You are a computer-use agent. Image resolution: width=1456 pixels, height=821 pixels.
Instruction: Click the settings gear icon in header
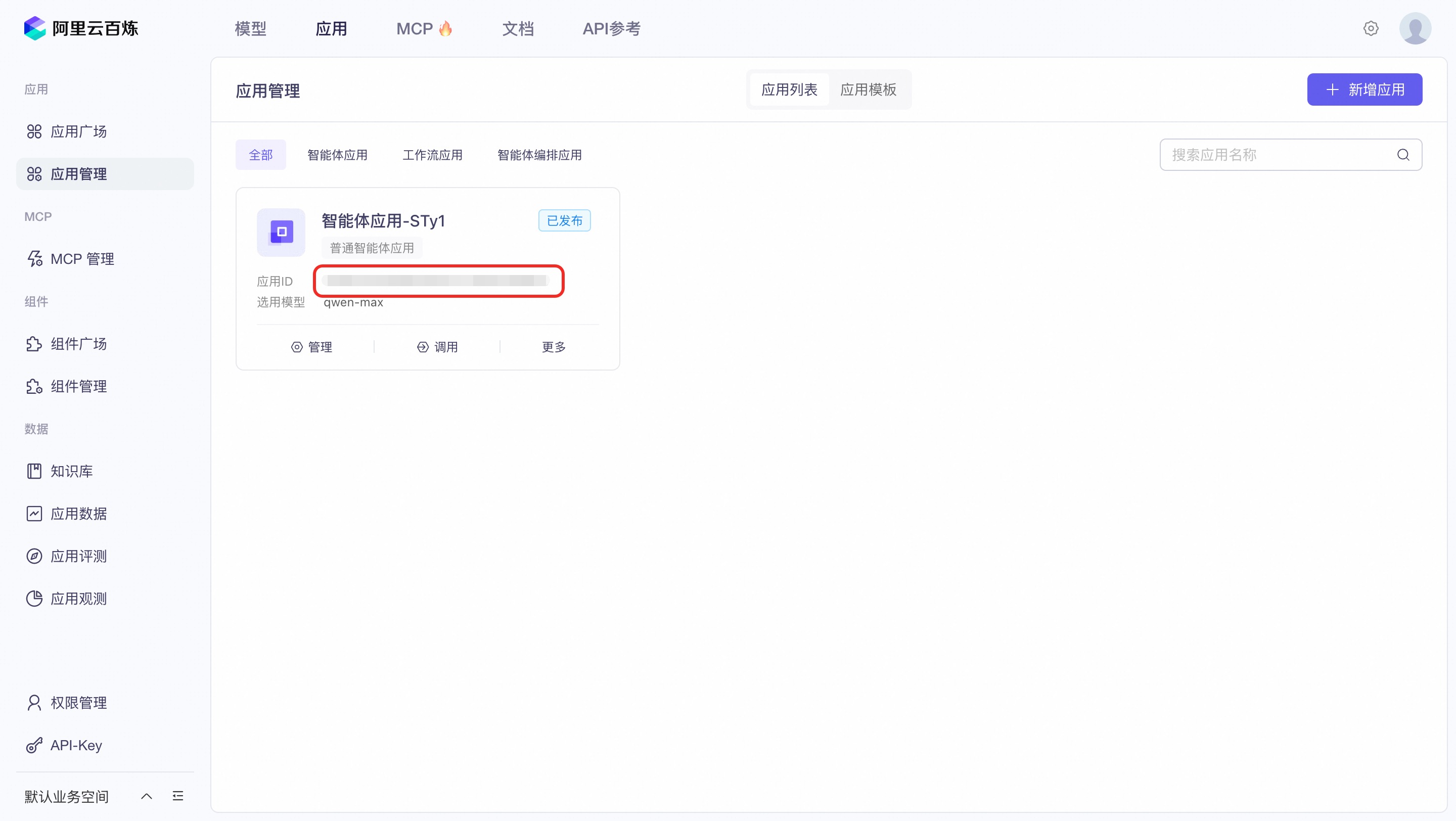coord(1371,28)
